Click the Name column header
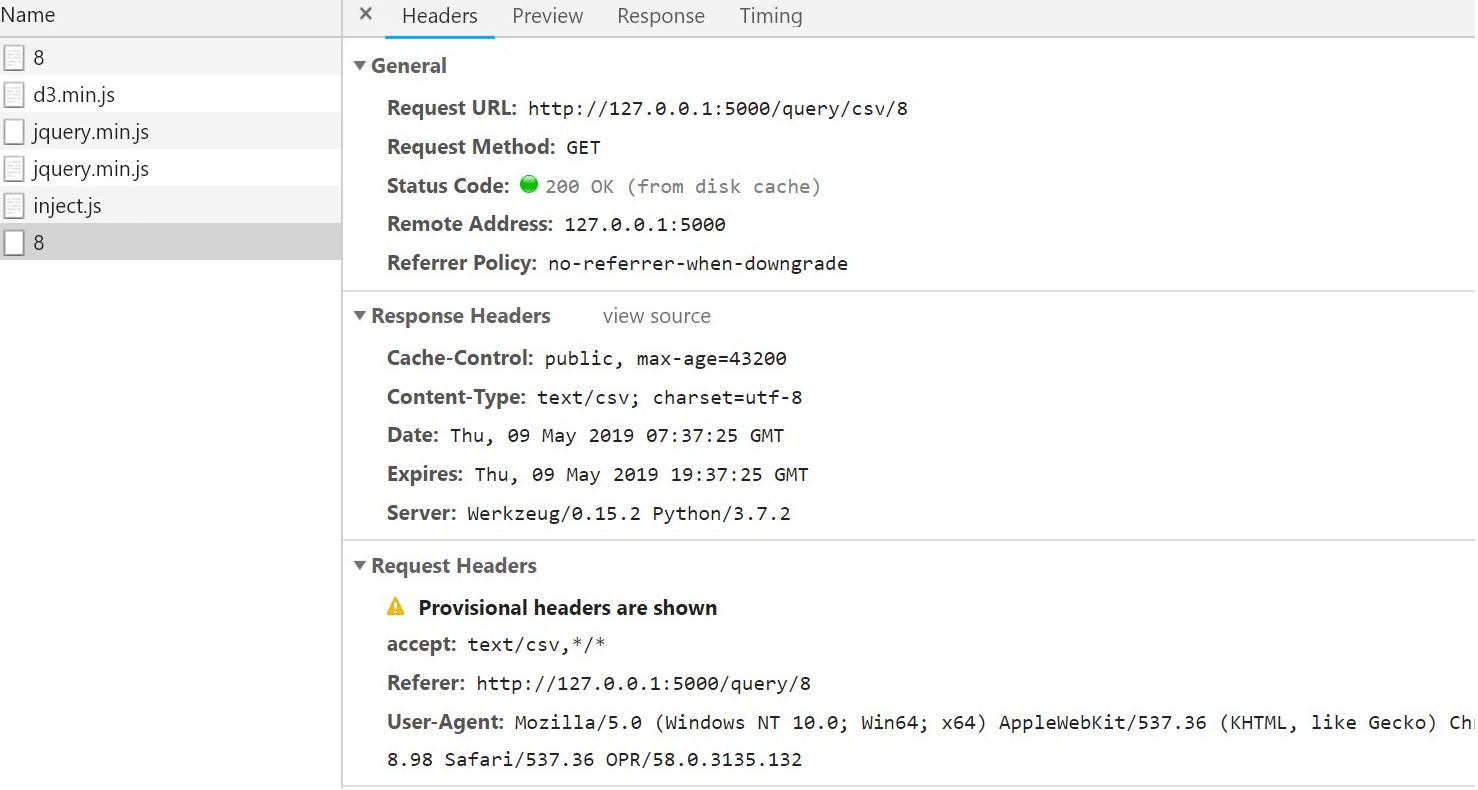1478x790 pixels. (x=28, y=15)
